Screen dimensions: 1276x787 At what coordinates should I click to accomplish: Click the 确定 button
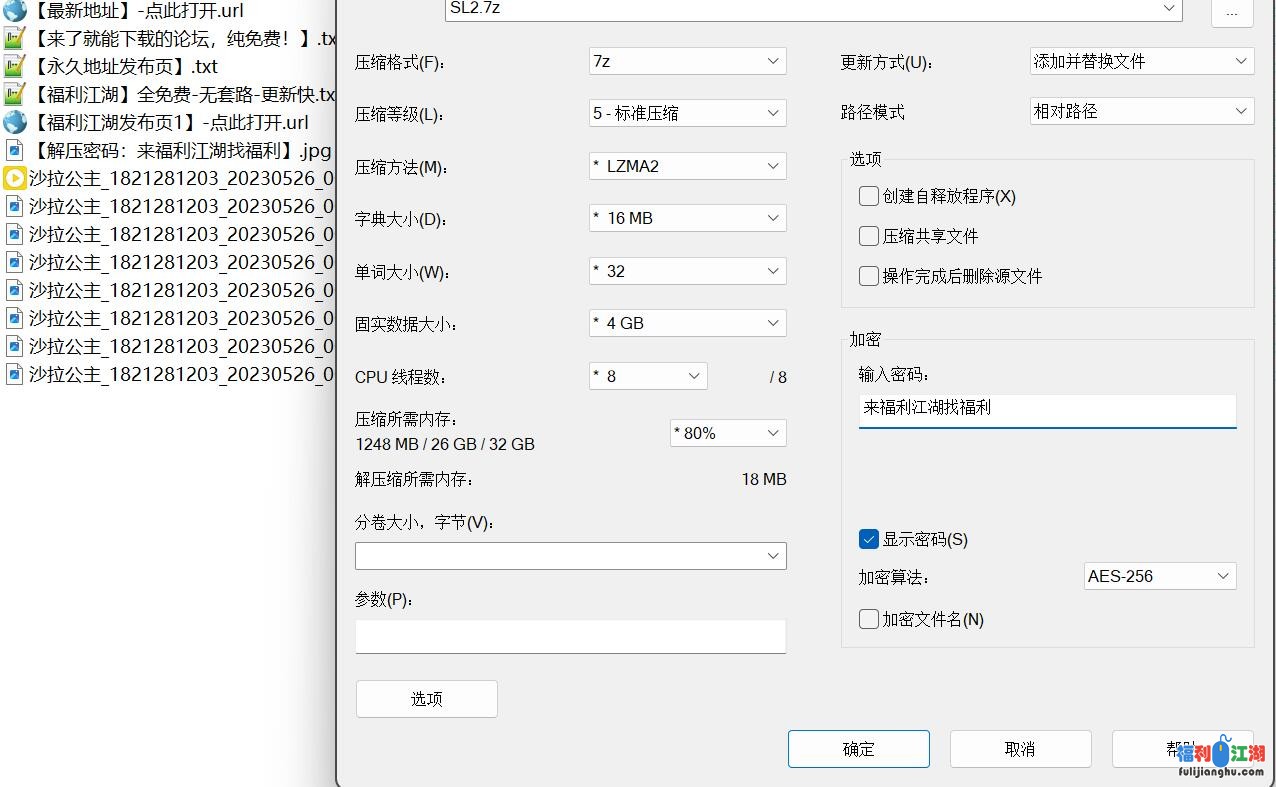pyautogui.click(x=858, y=749)
